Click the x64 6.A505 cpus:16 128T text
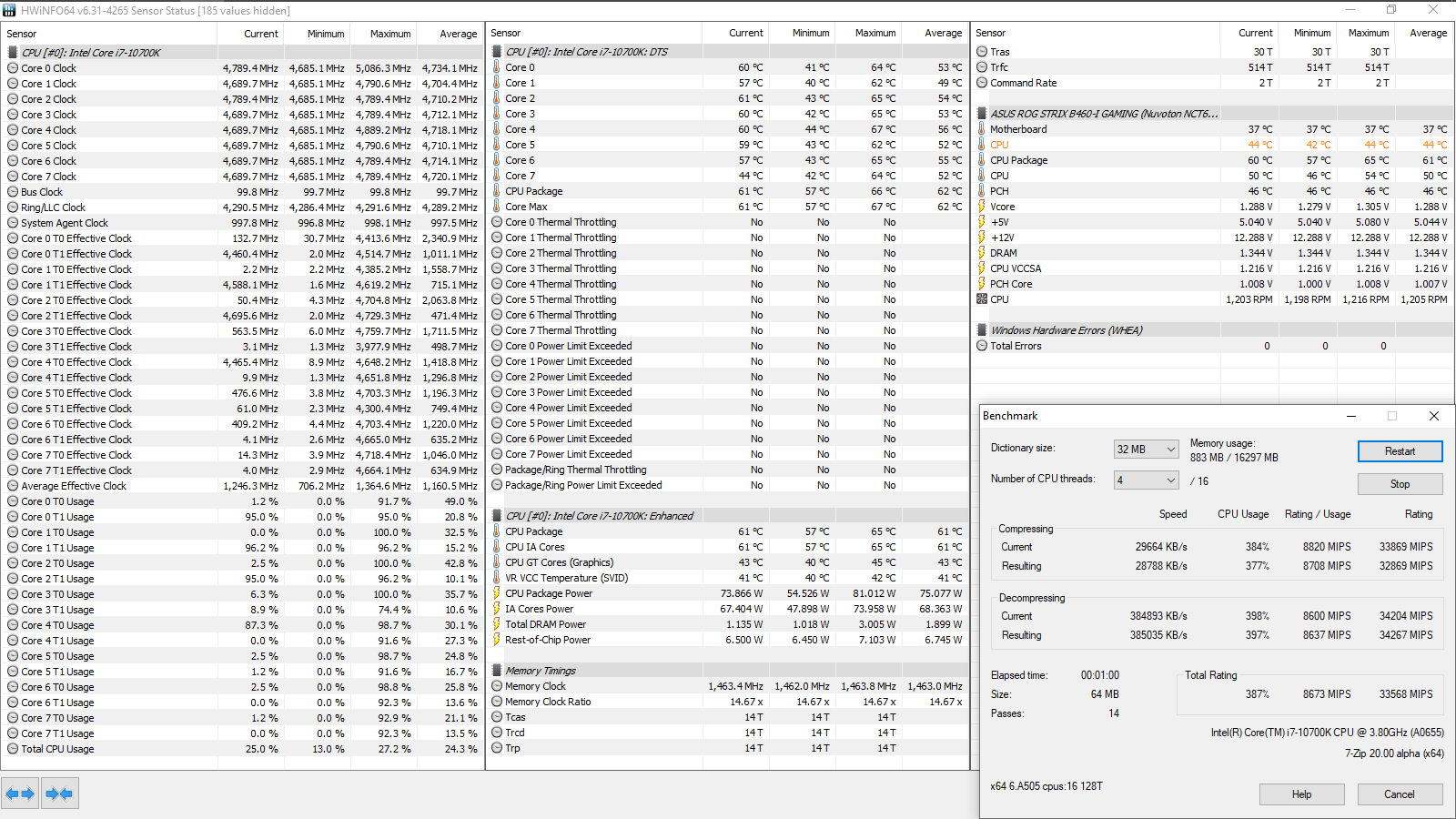 coord(1046,786)
